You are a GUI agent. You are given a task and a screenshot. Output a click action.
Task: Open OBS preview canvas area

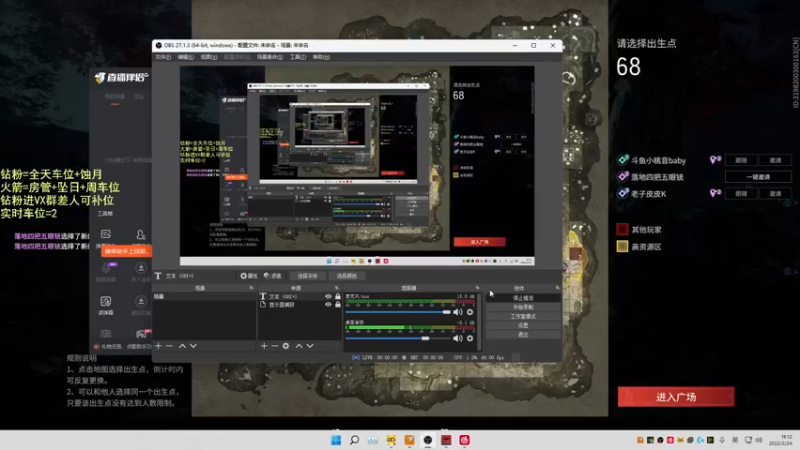[x=357, y=166]
